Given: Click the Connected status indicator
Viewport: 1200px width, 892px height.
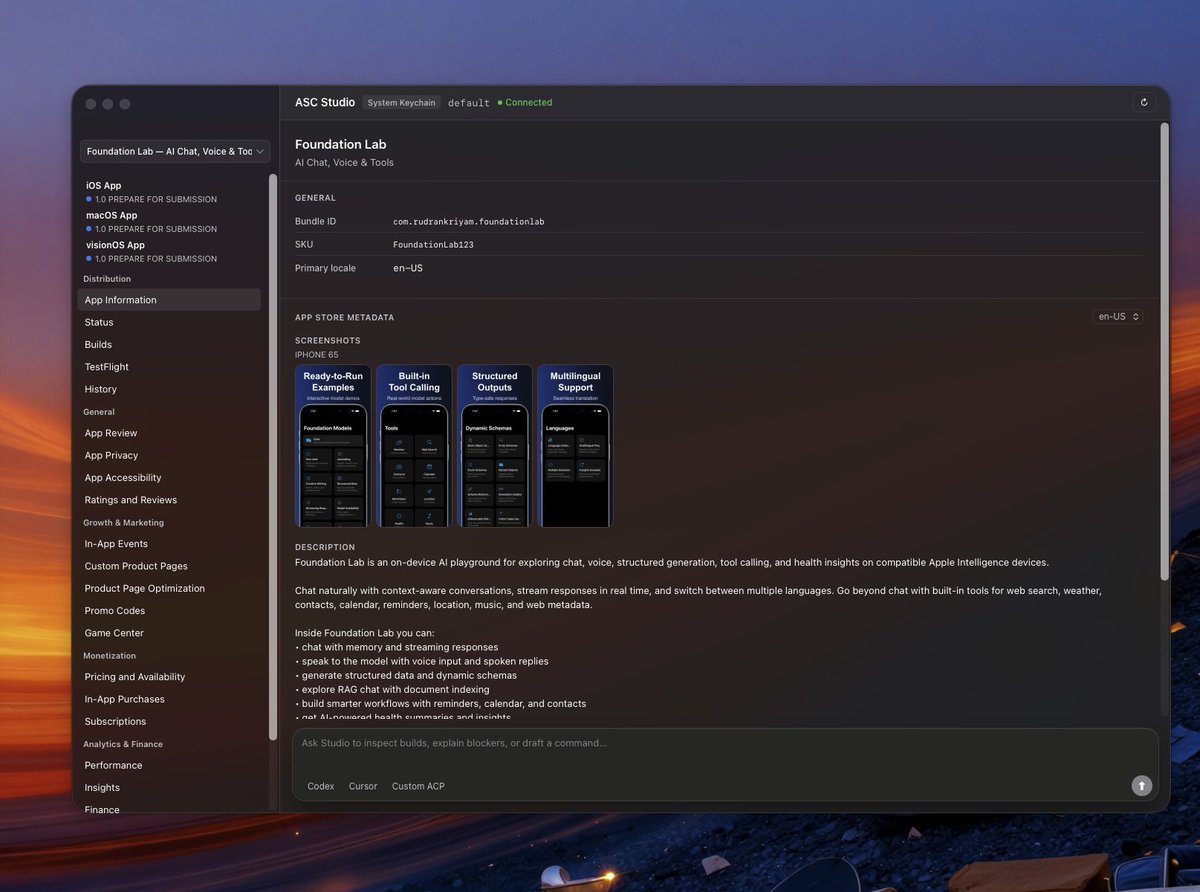Looking at the screenshot, I should coord(525,102).
